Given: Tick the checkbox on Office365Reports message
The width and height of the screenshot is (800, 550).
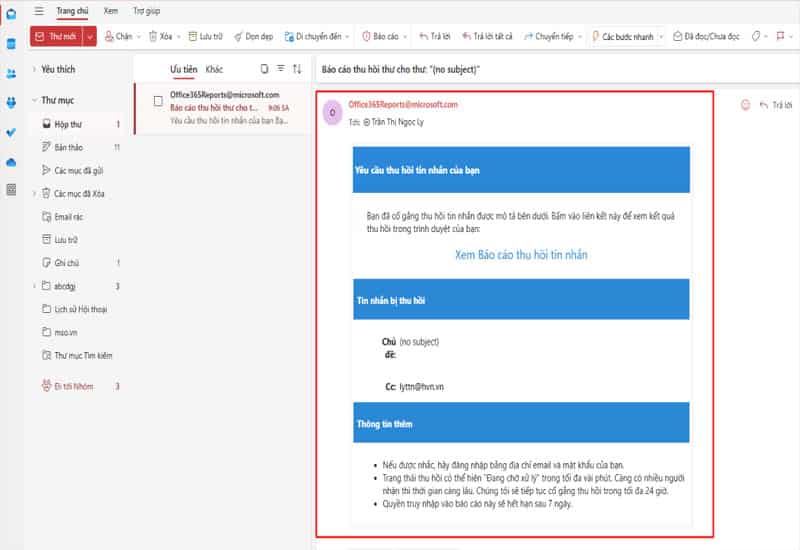Looking at the screenshot, I should [x=158, y=101].
